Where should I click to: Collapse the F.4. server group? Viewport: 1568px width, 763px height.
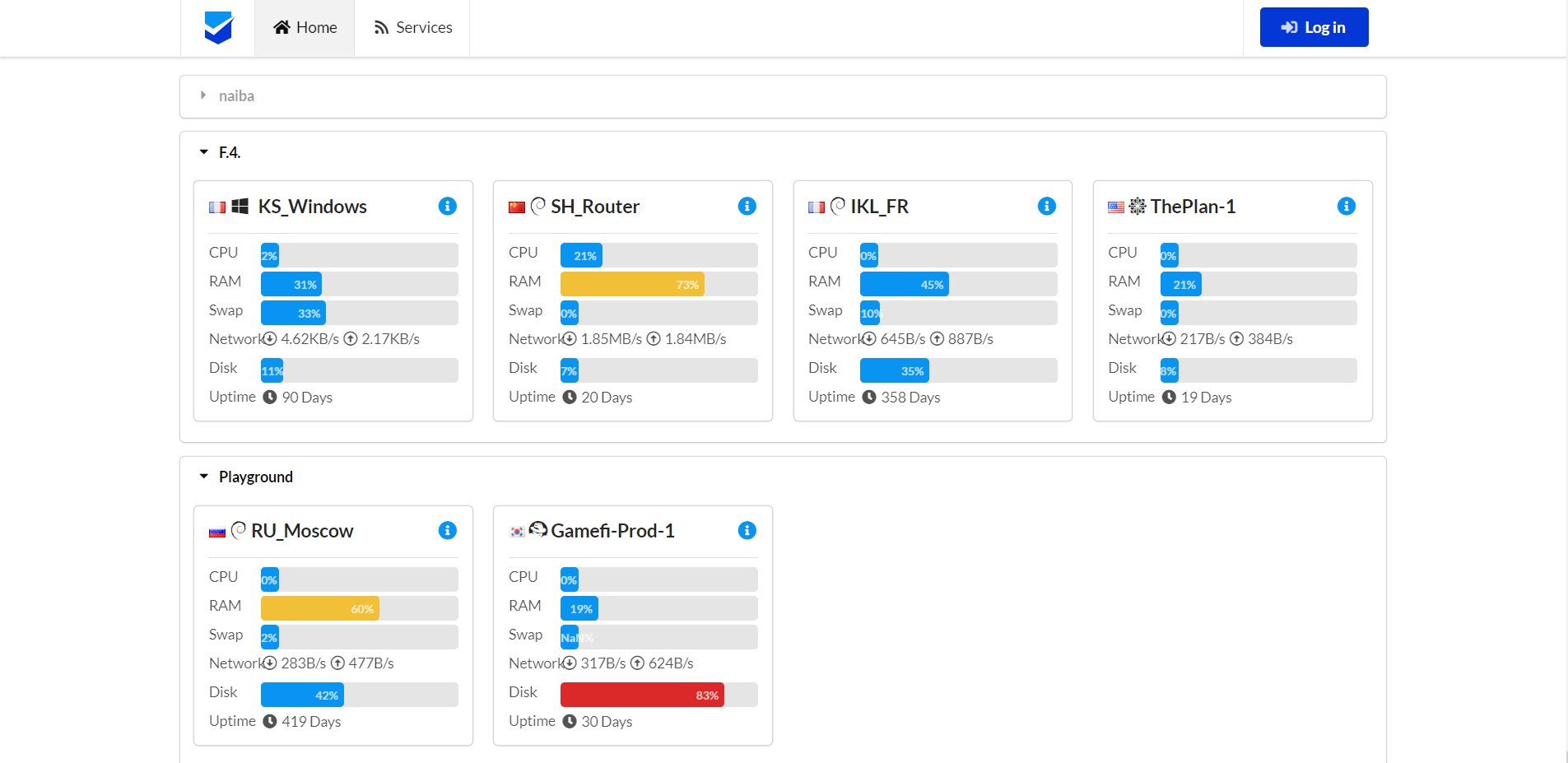pyautogui.click(x=204, y=152)
